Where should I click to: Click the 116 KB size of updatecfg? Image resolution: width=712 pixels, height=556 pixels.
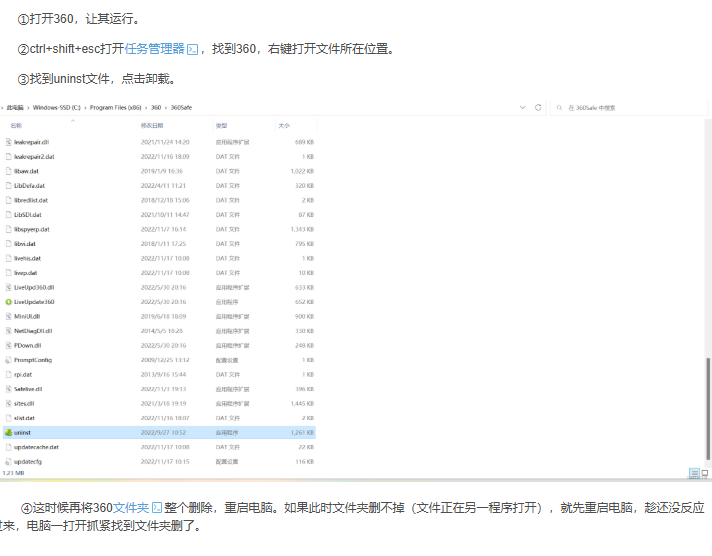(x=306, y=462)
